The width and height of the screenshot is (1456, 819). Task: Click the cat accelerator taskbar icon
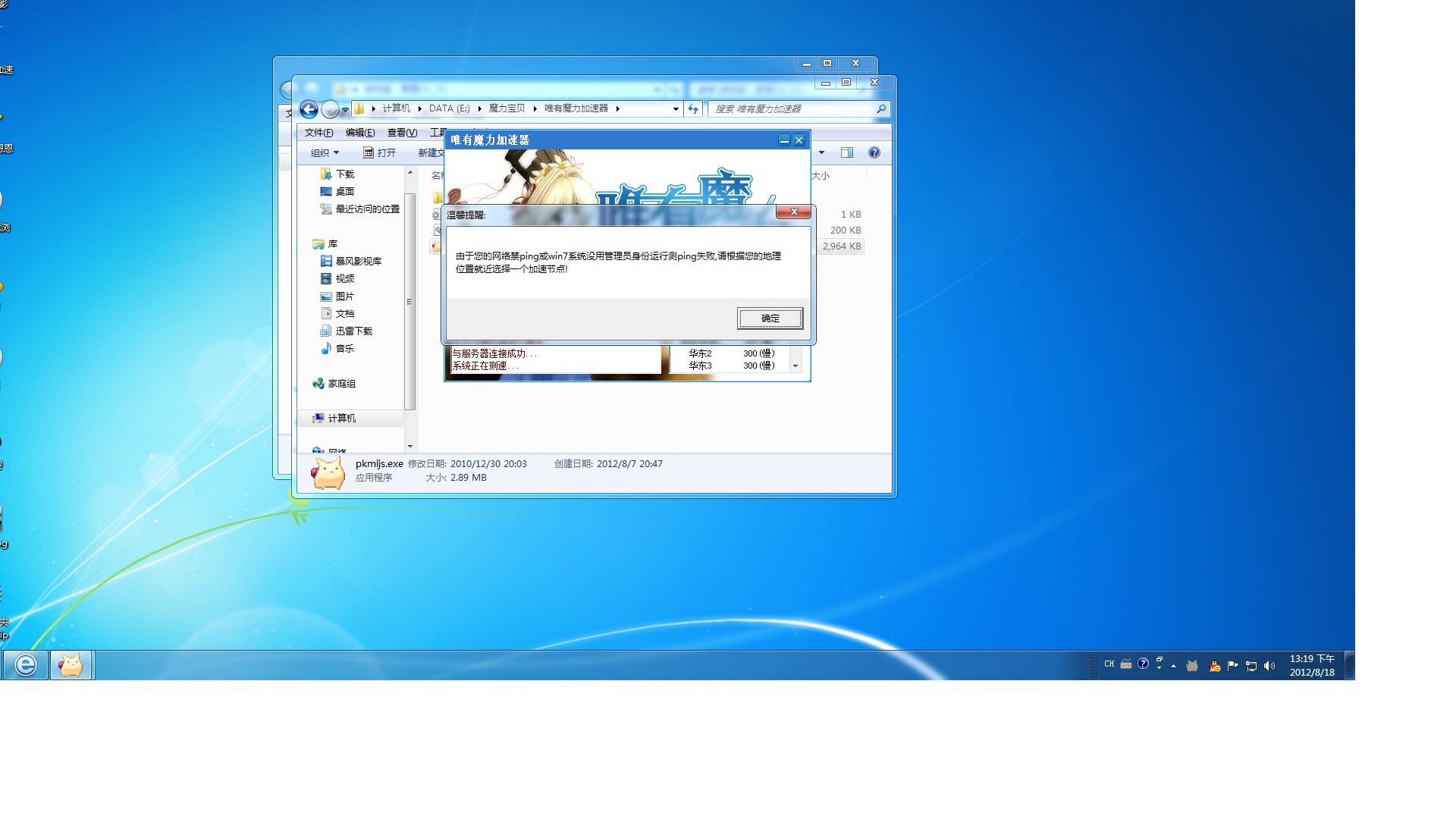click(71, 665)
